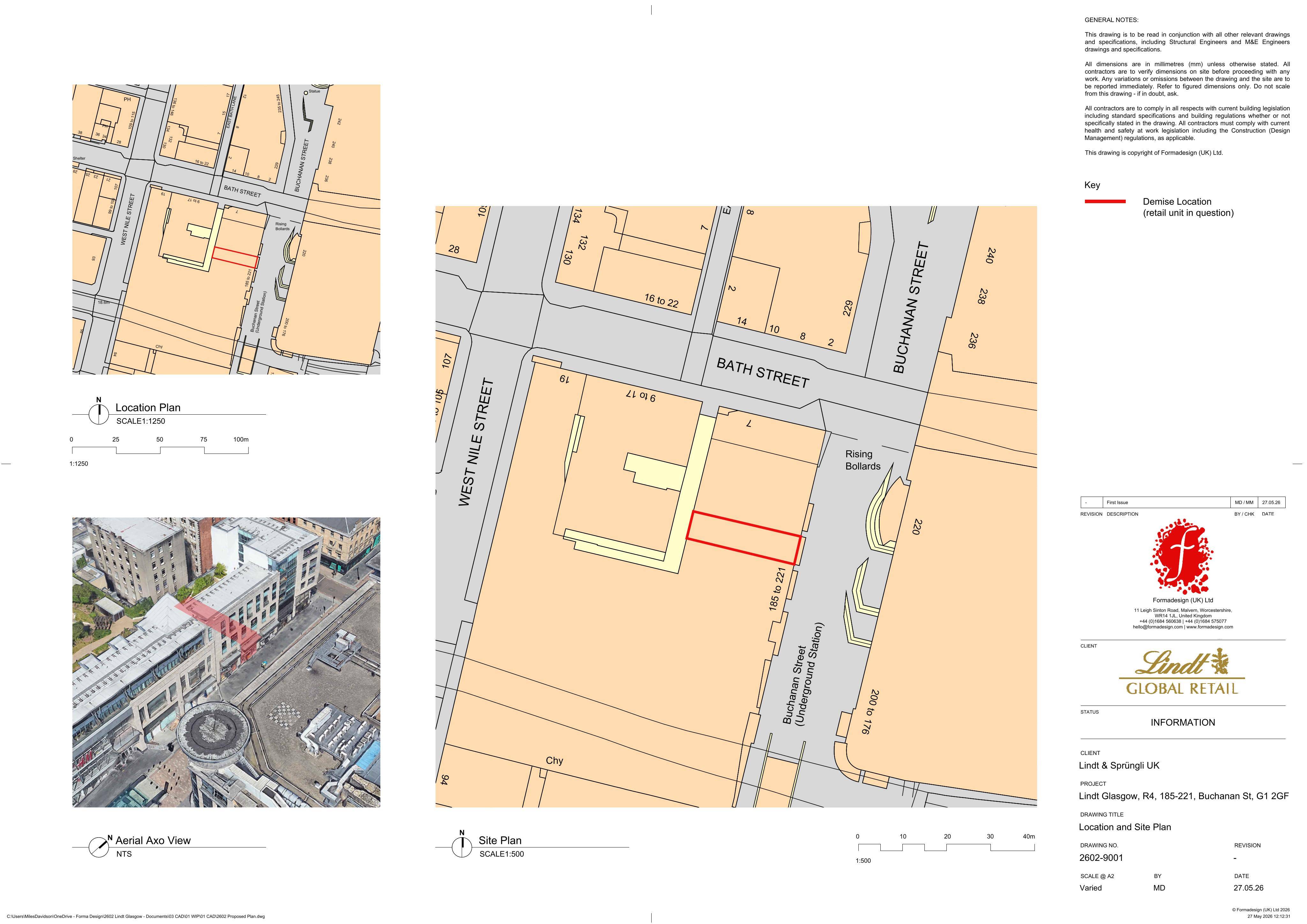Select the NTS label under Aerial Axo View
The height and width of the screenshot is (924, 1307).
123,854
